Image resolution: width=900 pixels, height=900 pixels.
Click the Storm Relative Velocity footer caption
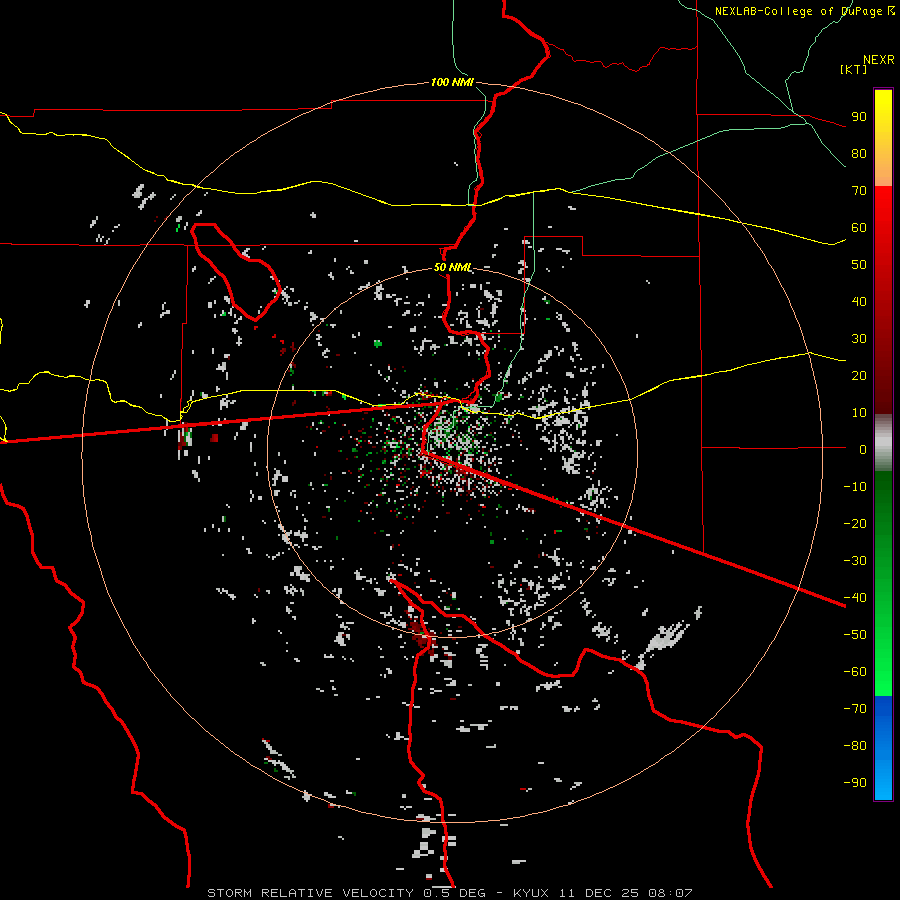449,893
